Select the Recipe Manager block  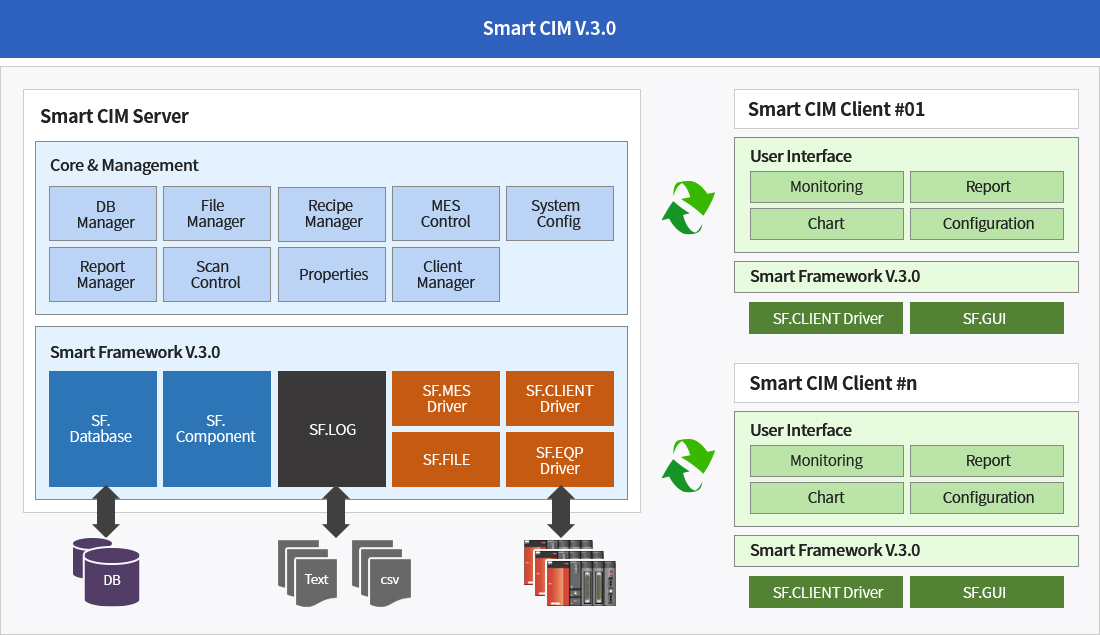332,214
